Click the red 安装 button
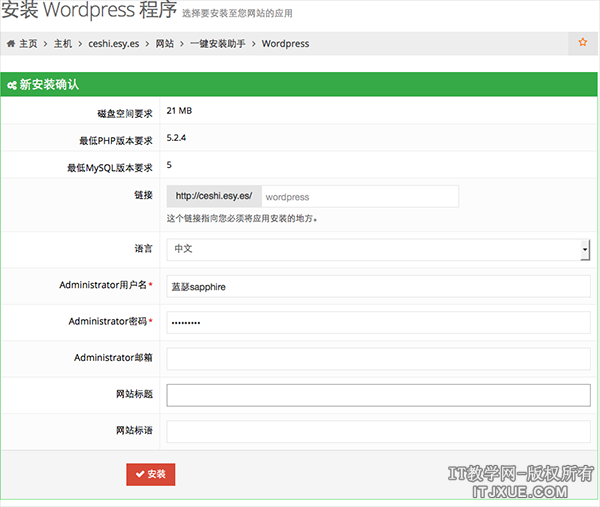 coord(151,474)
